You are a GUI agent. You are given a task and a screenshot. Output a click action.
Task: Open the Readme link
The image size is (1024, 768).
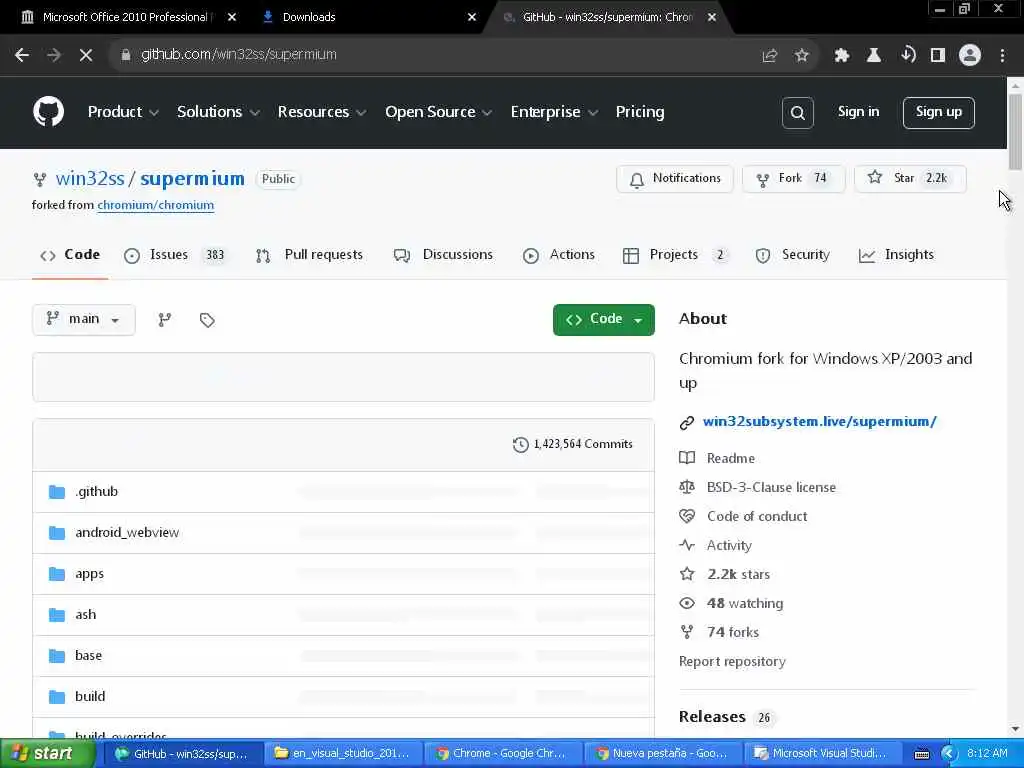pyautogui.click(x=730, y=458)
